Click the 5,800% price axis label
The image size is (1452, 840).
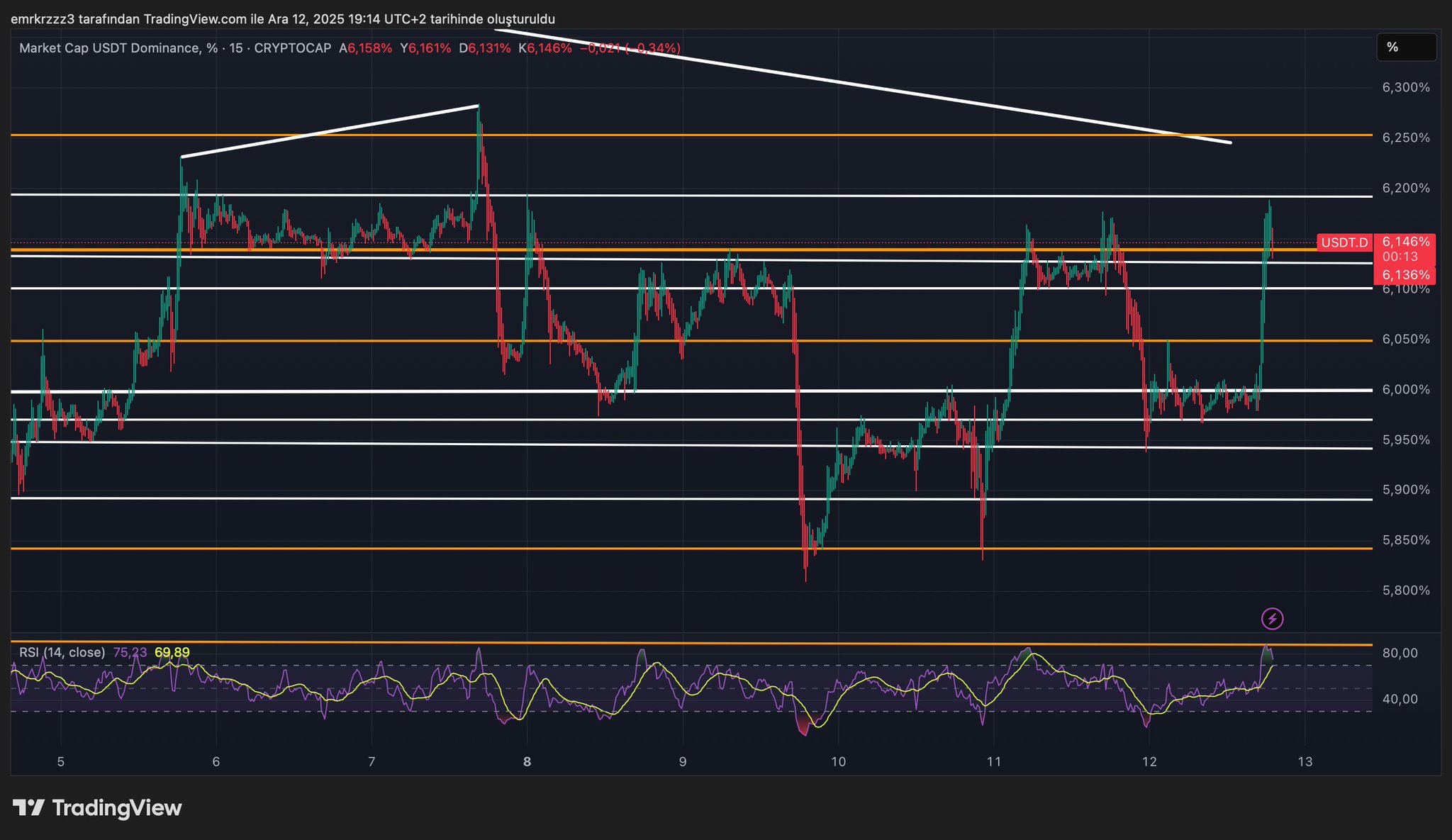[x=1405, y=590]
